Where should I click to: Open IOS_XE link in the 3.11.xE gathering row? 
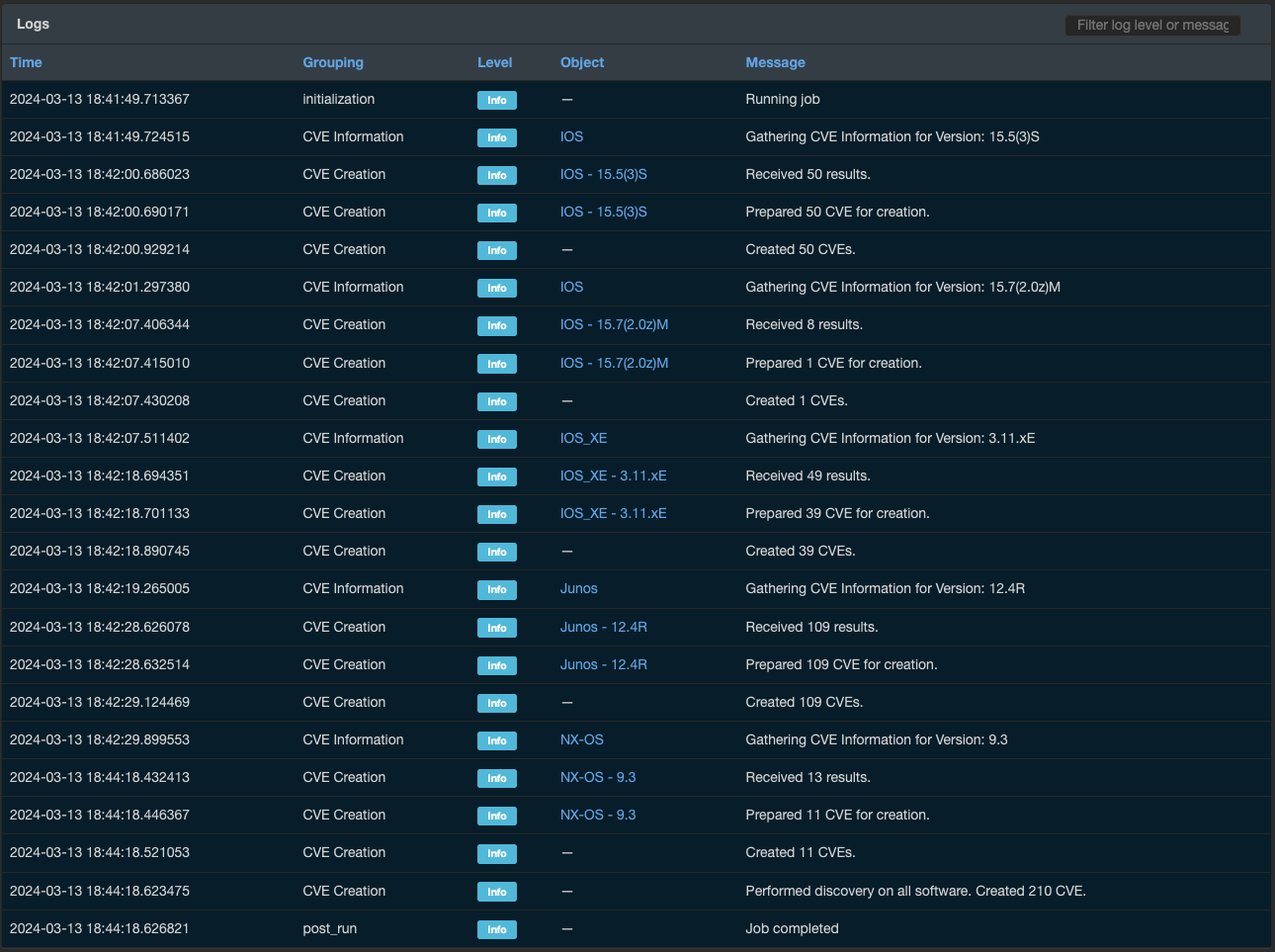(583, 438)
